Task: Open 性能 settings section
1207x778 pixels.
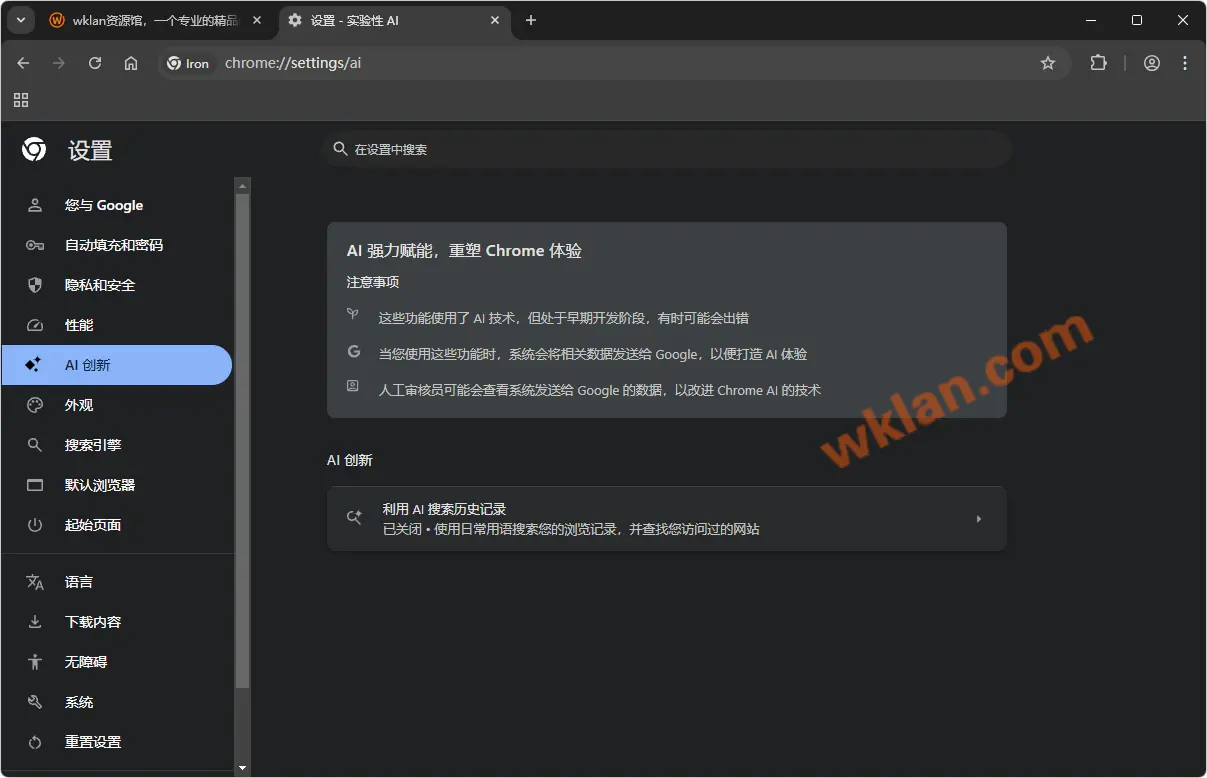Action: (x=117, y=325)
